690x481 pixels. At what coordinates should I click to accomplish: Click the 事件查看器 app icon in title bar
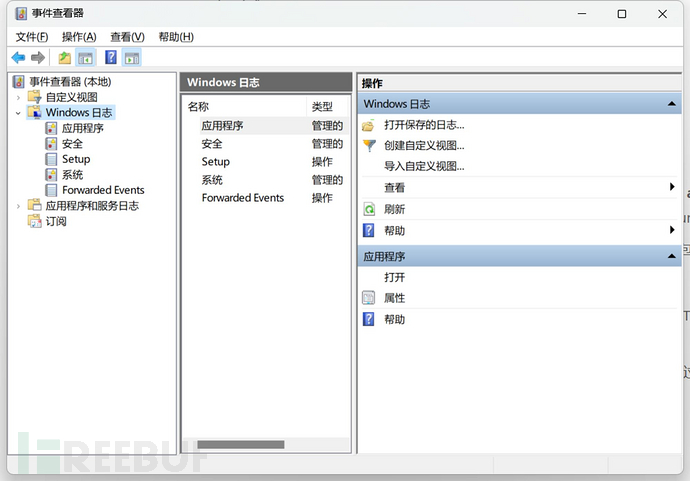[x=21, y=14]
